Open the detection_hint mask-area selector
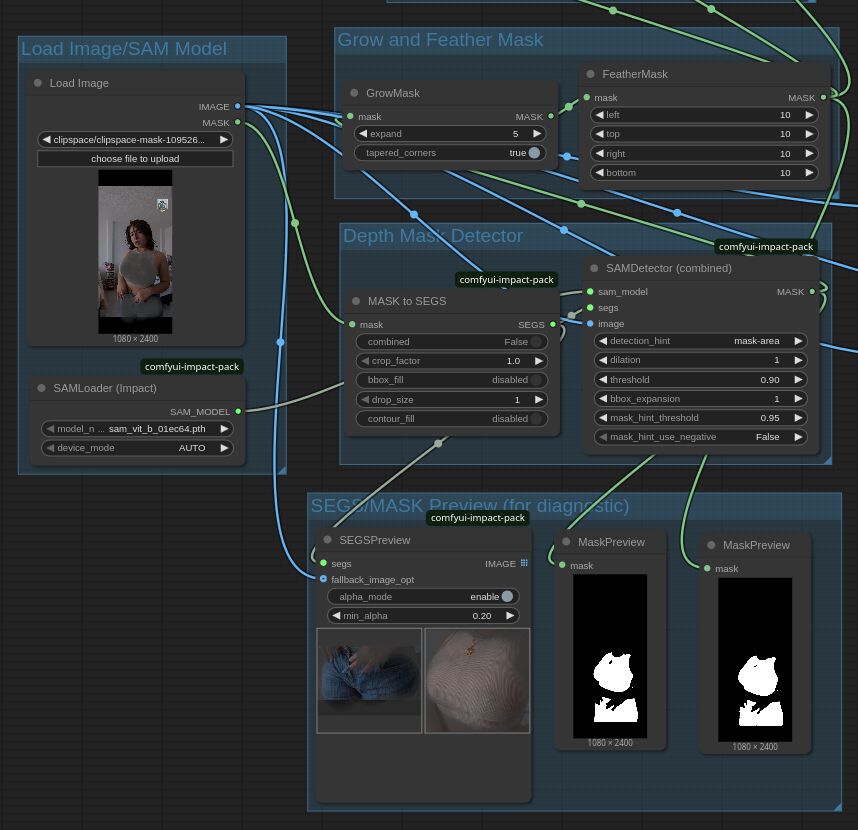This screenshot has width=858, height=830. (700, 340)
